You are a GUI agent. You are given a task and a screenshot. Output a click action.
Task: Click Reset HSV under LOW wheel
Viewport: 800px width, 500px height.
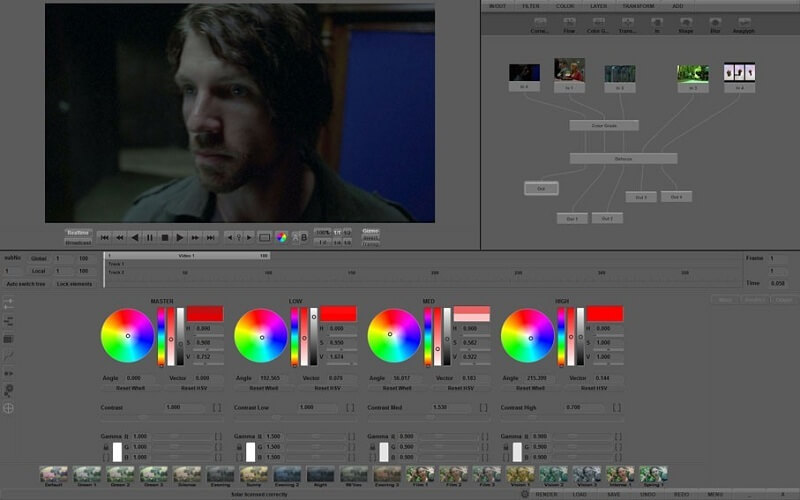327,388
